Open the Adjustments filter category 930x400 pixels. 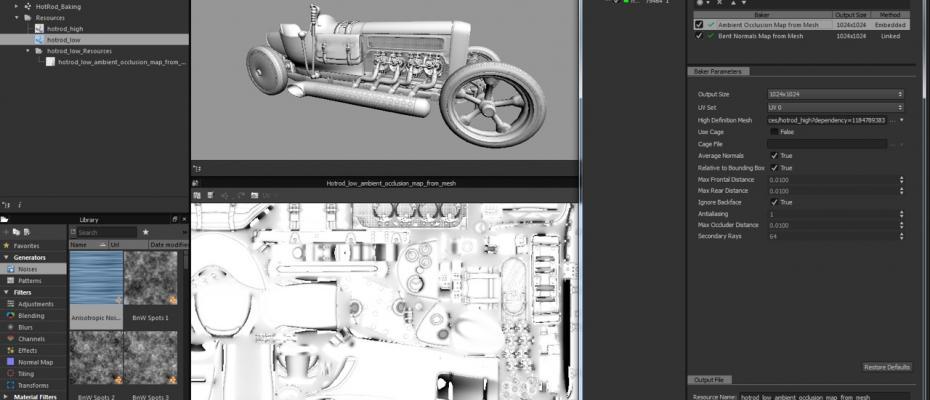click(x=11, y=304)
